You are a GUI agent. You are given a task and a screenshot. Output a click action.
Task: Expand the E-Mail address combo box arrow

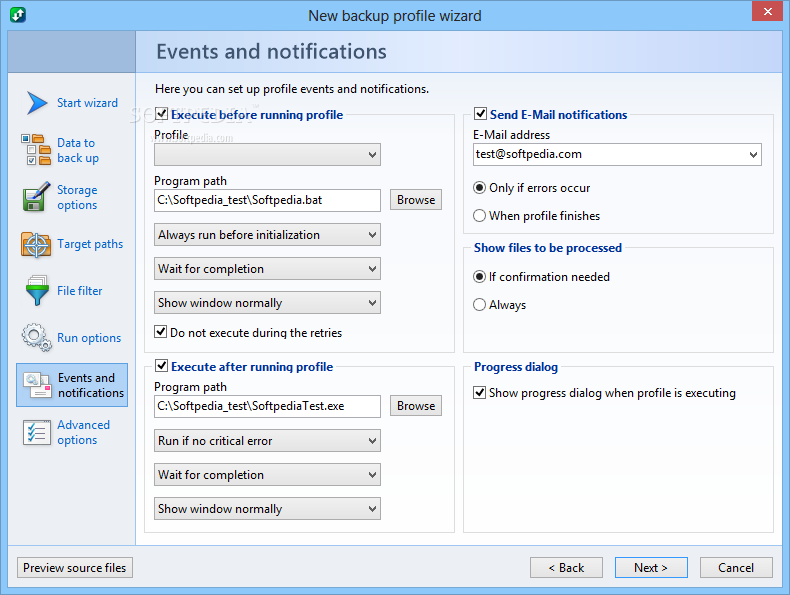[753, 155]
